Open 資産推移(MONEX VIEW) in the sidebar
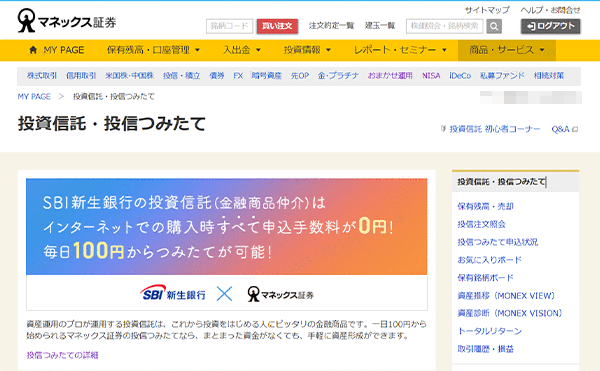The width and height of the screenshot is (600, 371). click(506, 296)
